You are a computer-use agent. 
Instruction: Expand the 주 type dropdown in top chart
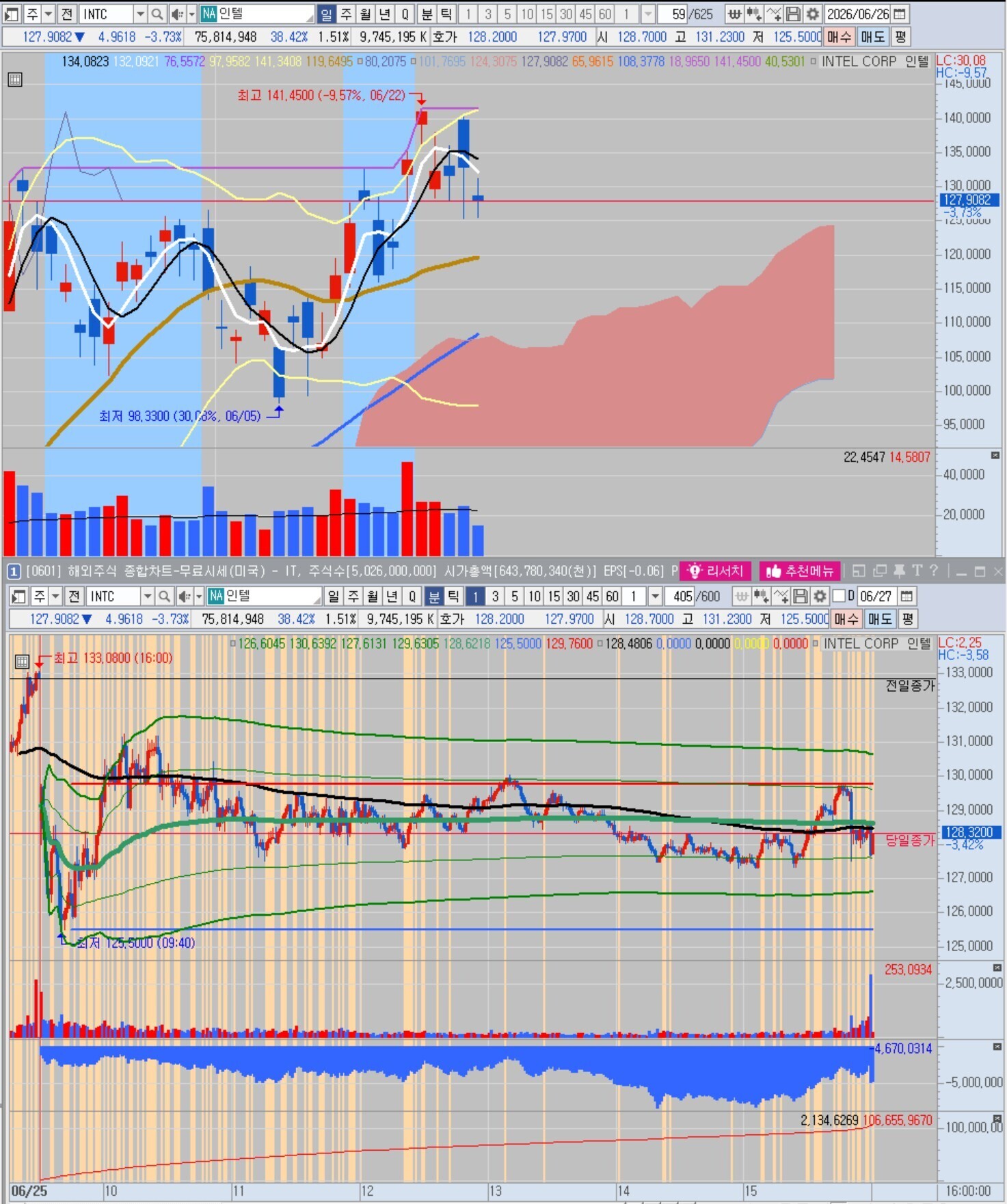tap(48, 14)
